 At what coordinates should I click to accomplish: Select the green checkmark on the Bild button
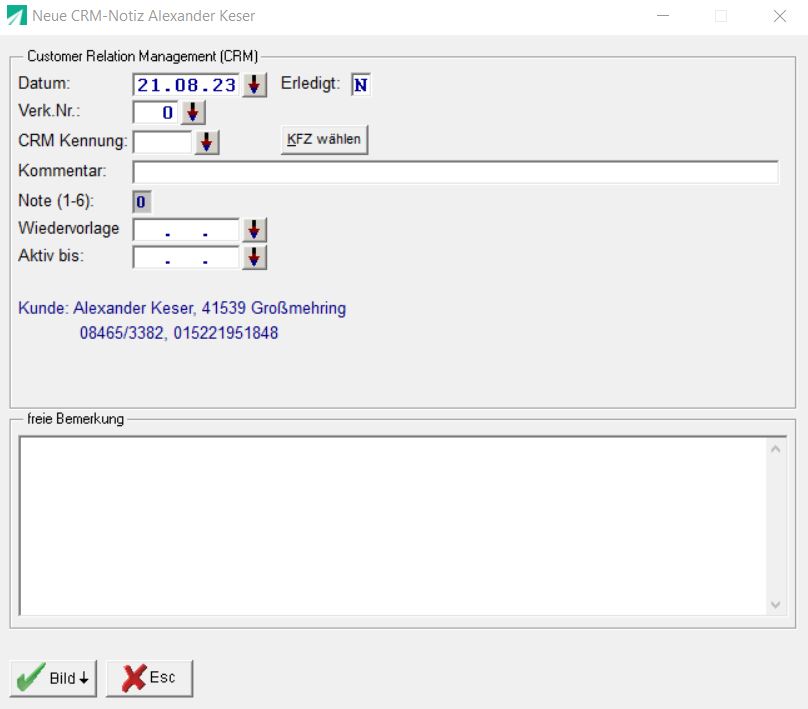click(30, 677)
